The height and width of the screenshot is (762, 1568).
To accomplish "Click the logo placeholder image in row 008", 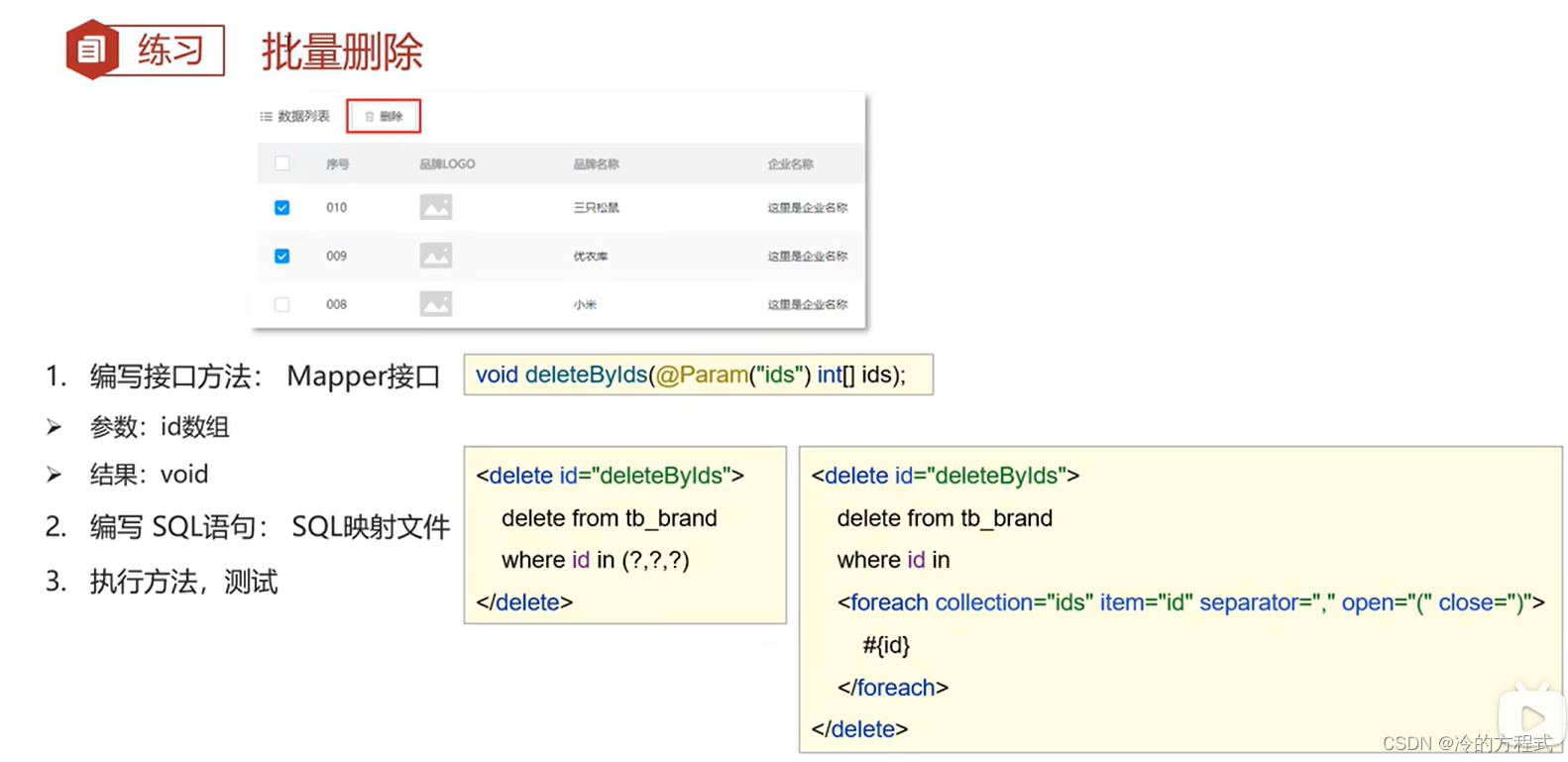I will pyautogui.click(x=436, y=304).
